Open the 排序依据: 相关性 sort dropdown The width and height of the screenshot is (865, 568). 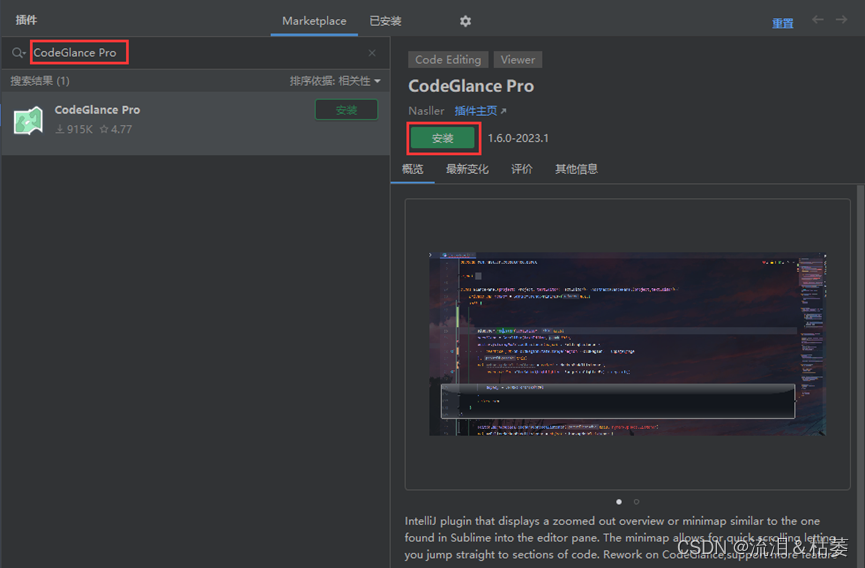335,81
